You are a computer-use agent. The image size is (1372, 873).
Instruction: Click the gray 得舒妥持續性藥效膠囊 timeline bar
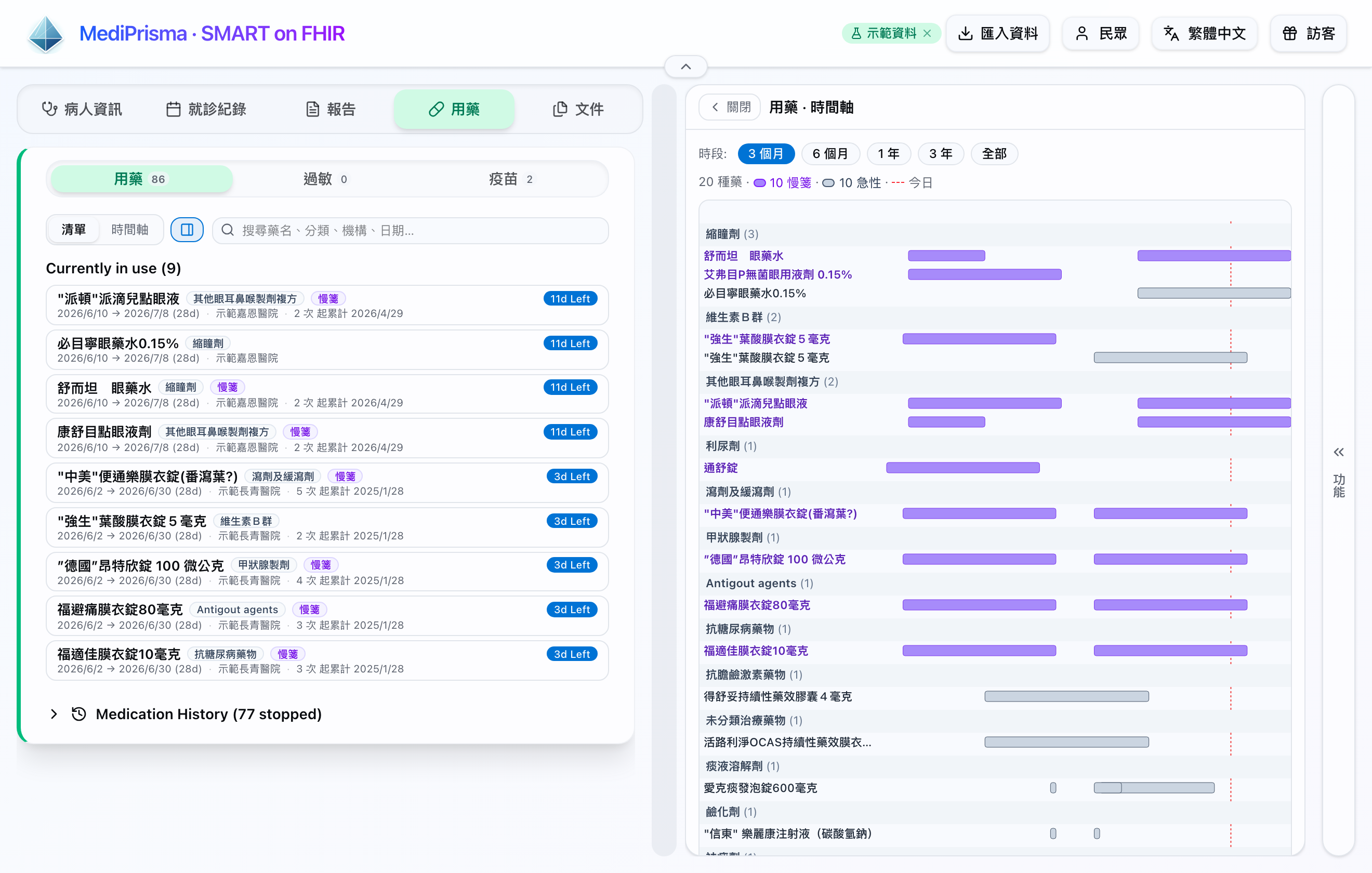1066,696
